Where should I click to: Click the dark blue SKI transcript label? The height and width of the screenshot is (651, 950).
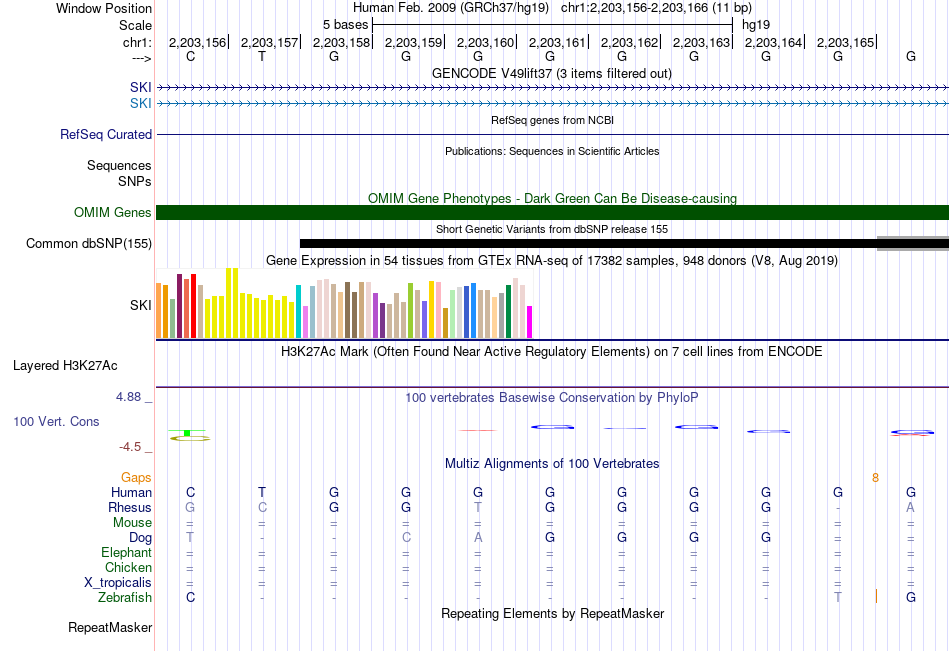click(x=141, y=87)
